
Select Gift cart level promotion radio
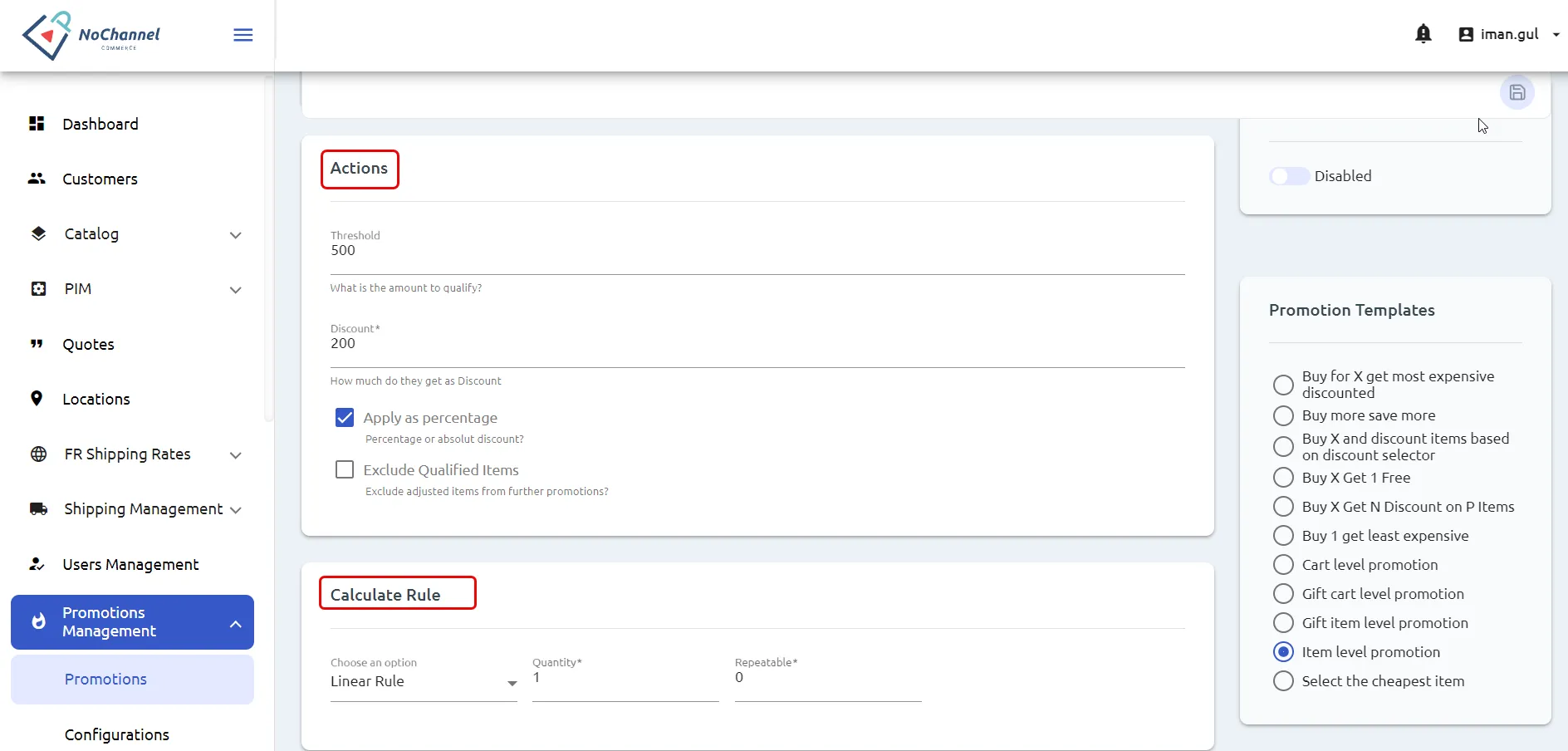[x=1283, y=594]
